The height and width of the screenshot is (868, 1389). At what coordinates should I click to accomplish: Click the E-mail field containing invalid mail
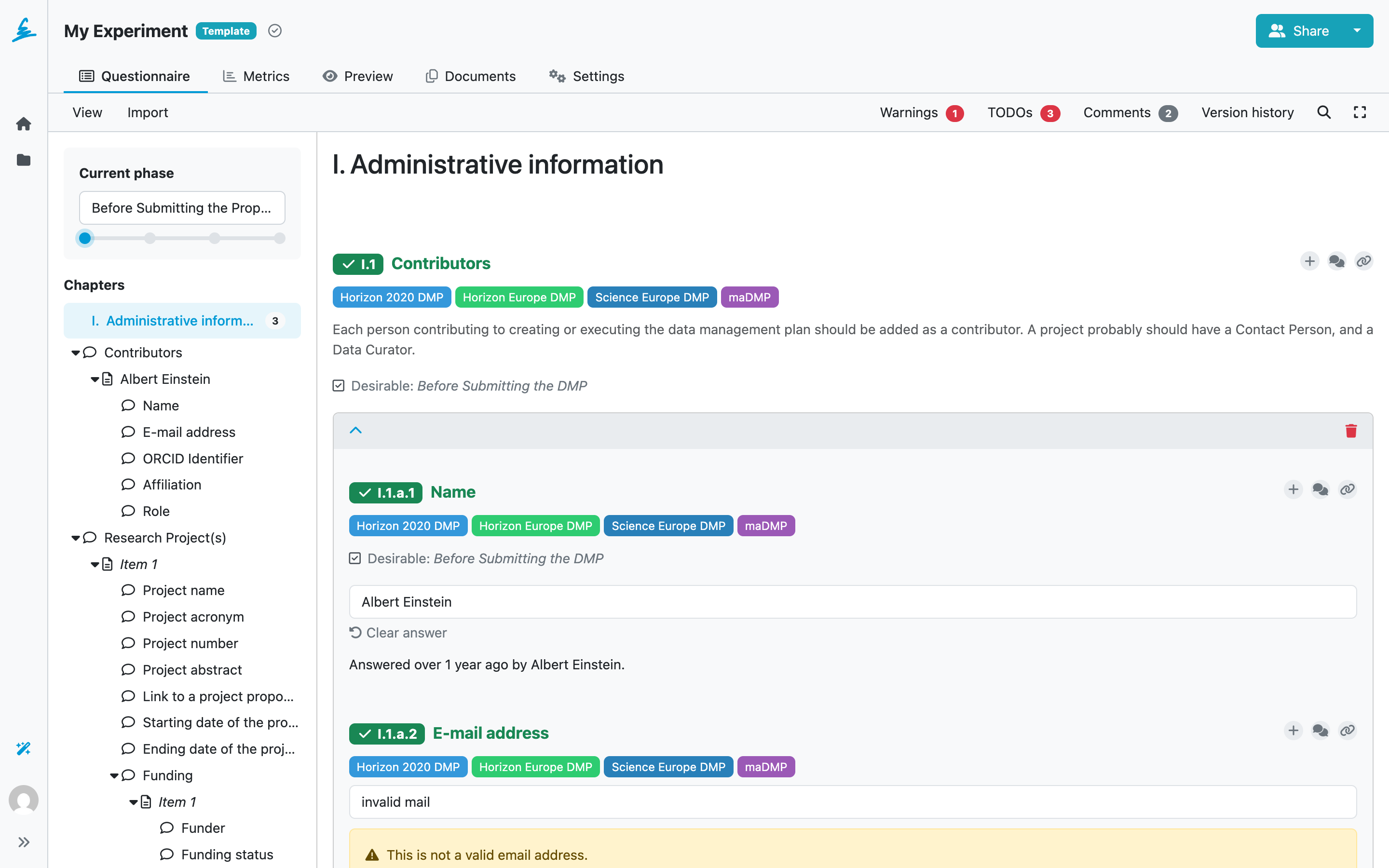tap(852, 802)
